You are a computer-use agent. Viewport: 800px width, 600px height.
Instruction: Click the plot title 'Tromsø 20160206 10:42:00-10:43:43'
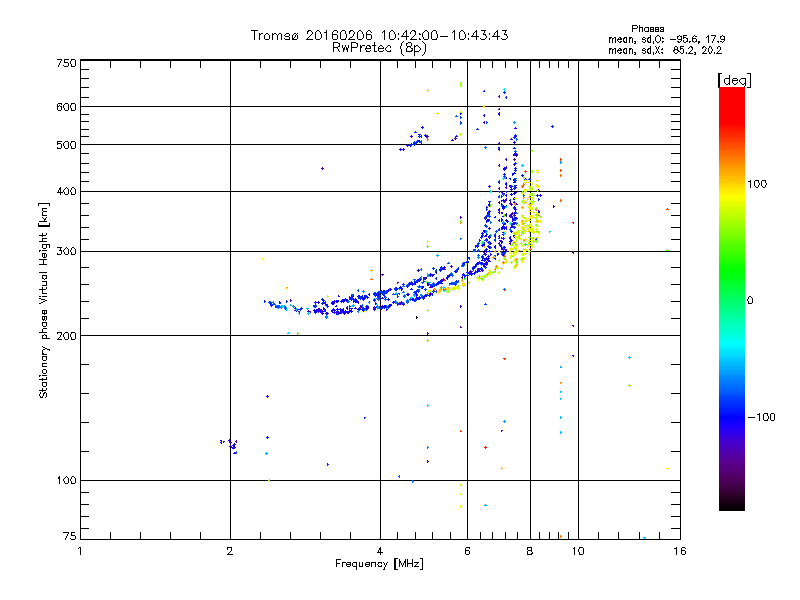point(379,35)
